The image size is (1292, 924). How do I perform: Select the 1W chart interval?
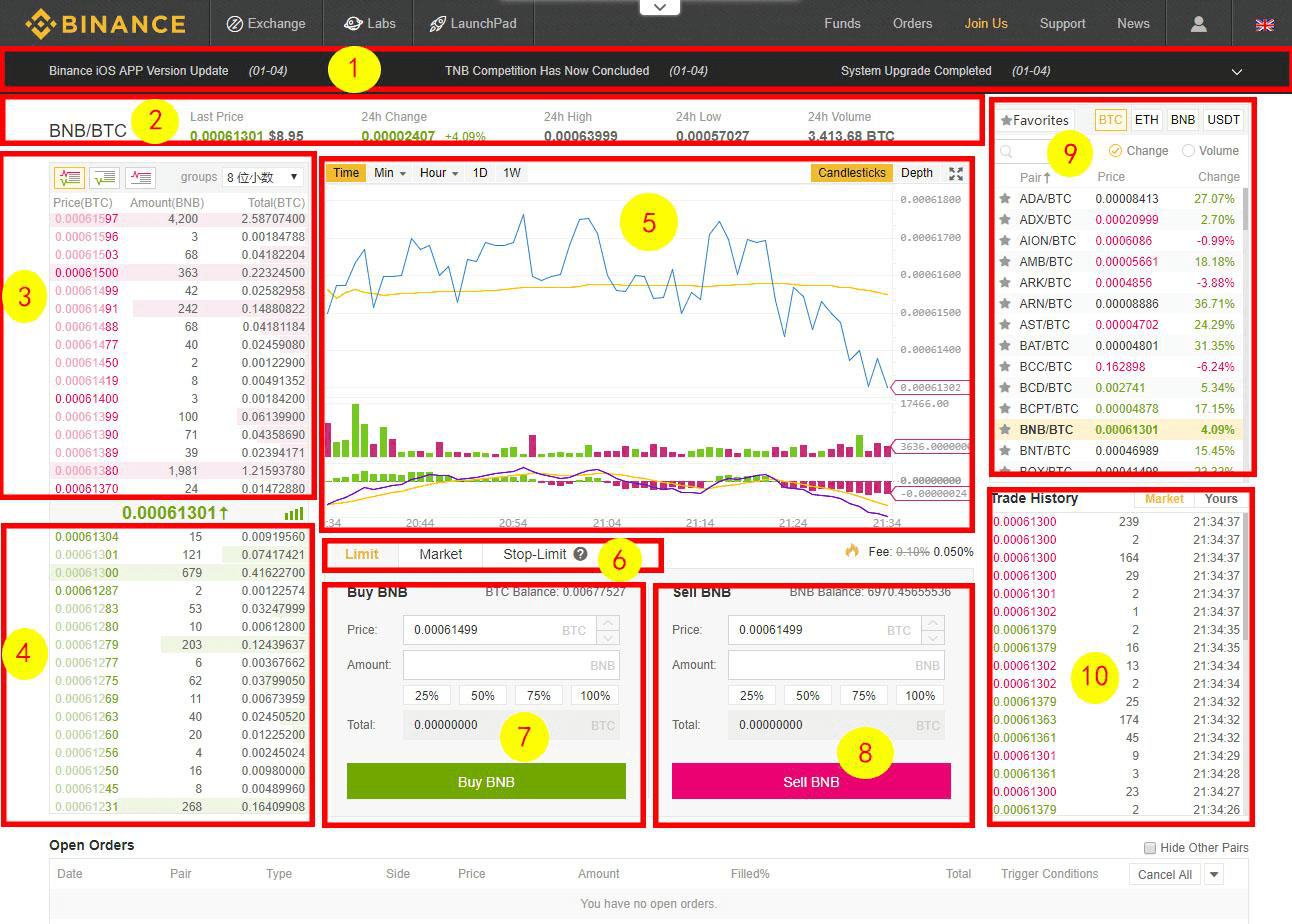(x=512, y=173)
